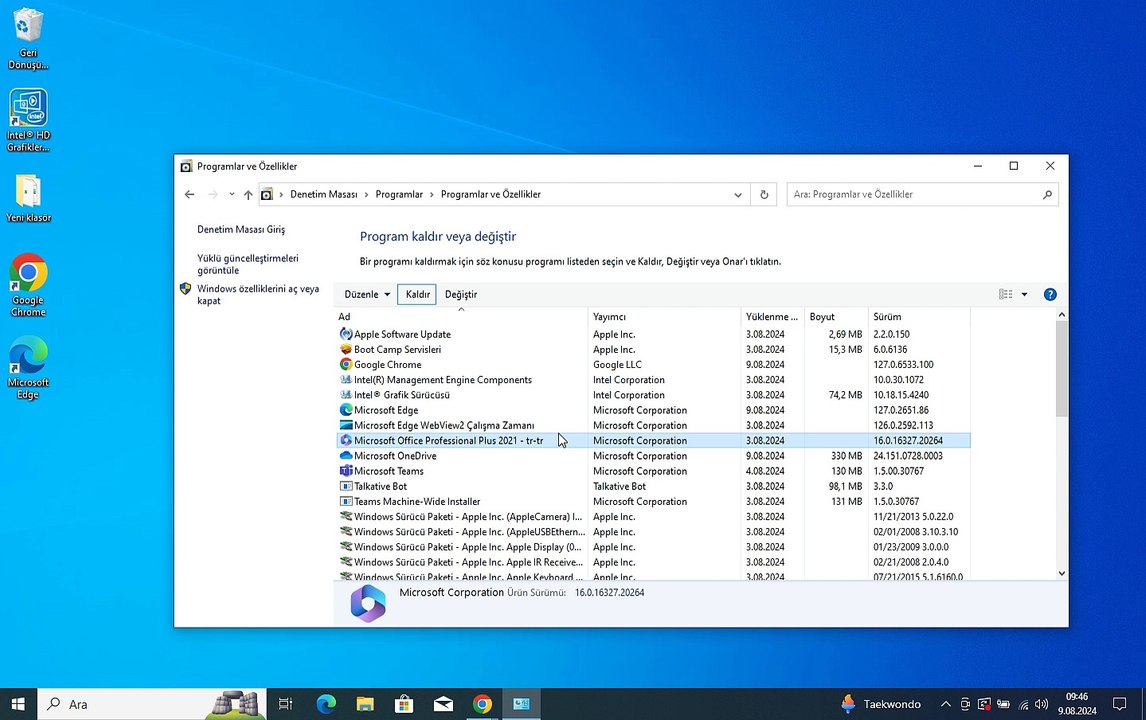Open Denetim Masası Giriş link
Image resolution: width=1146 pixels, height=720 pixels.
tap(241, 230)
